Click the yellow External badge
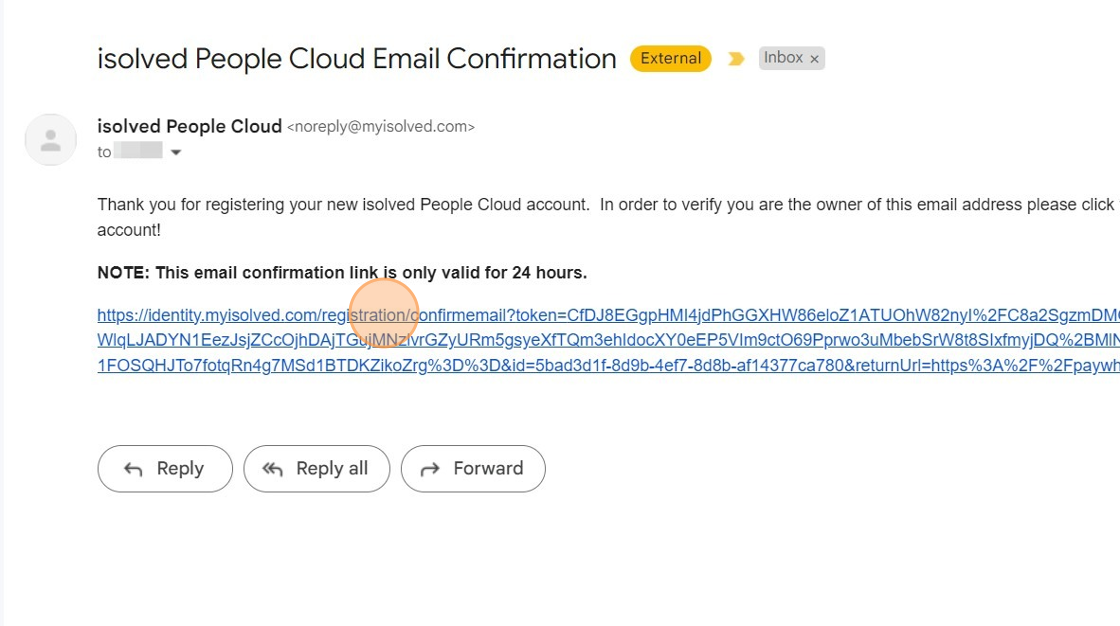The height and width of the screenshot is (626, 1120). 671,59
